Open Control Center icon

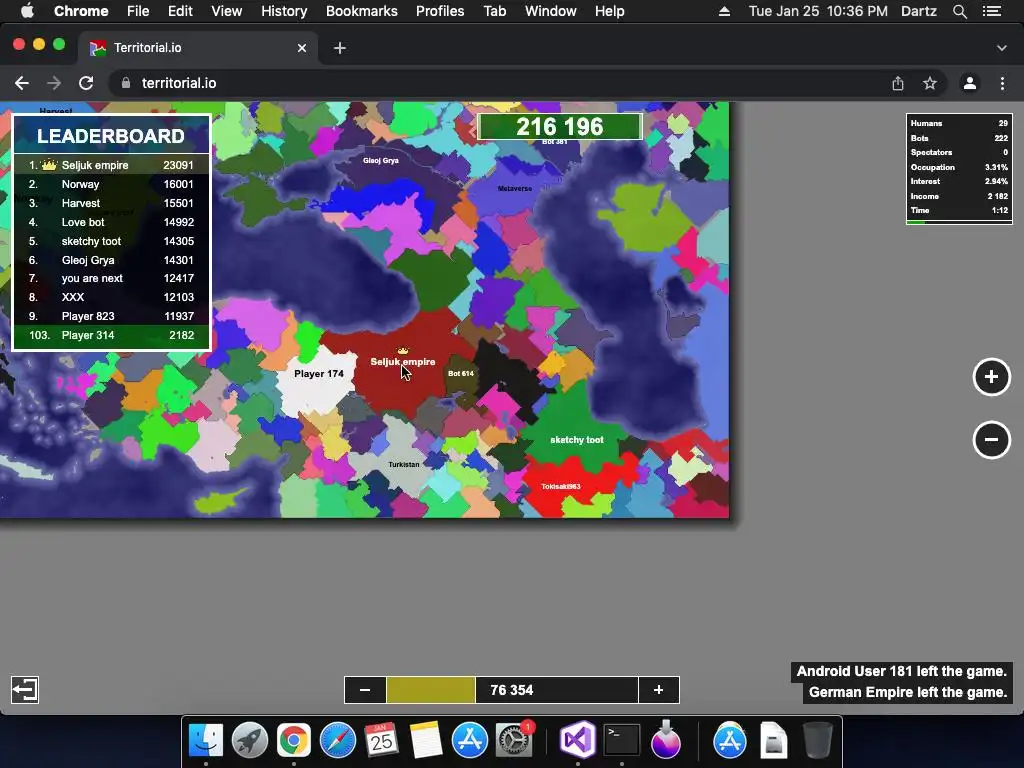click(x=992, y=11)
